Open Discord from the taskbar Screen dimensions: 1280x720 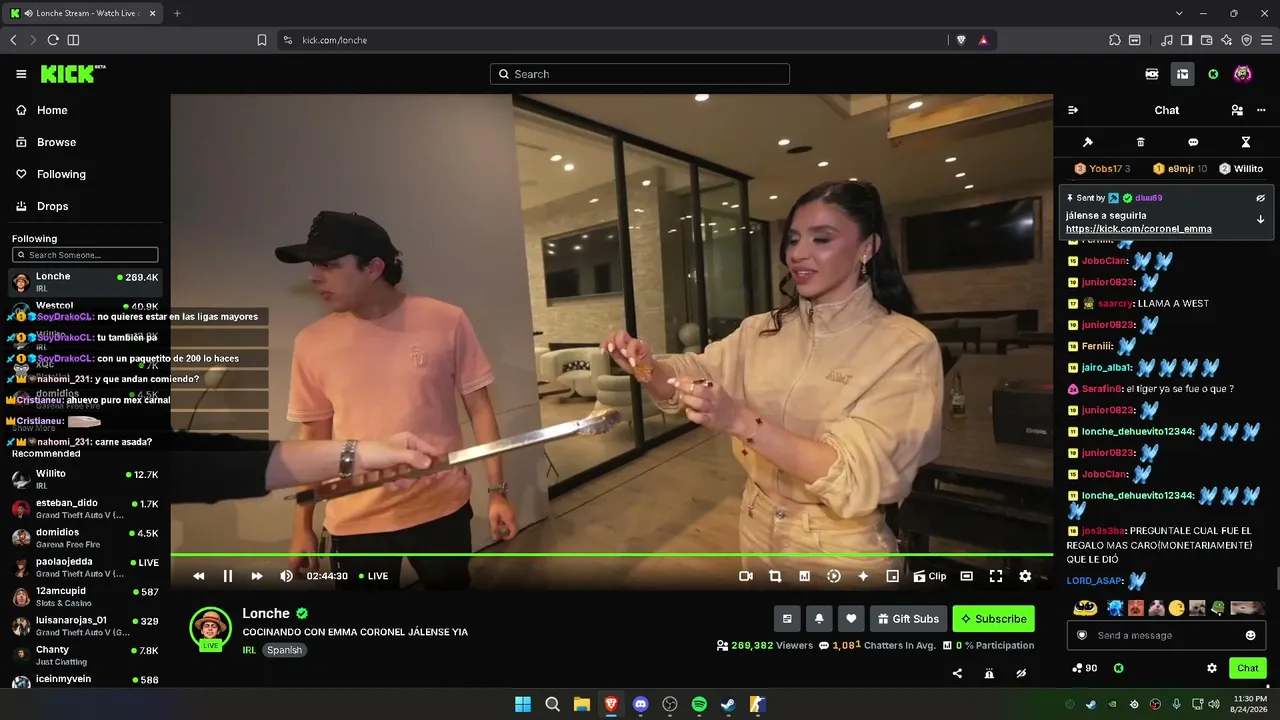[641, 704]
